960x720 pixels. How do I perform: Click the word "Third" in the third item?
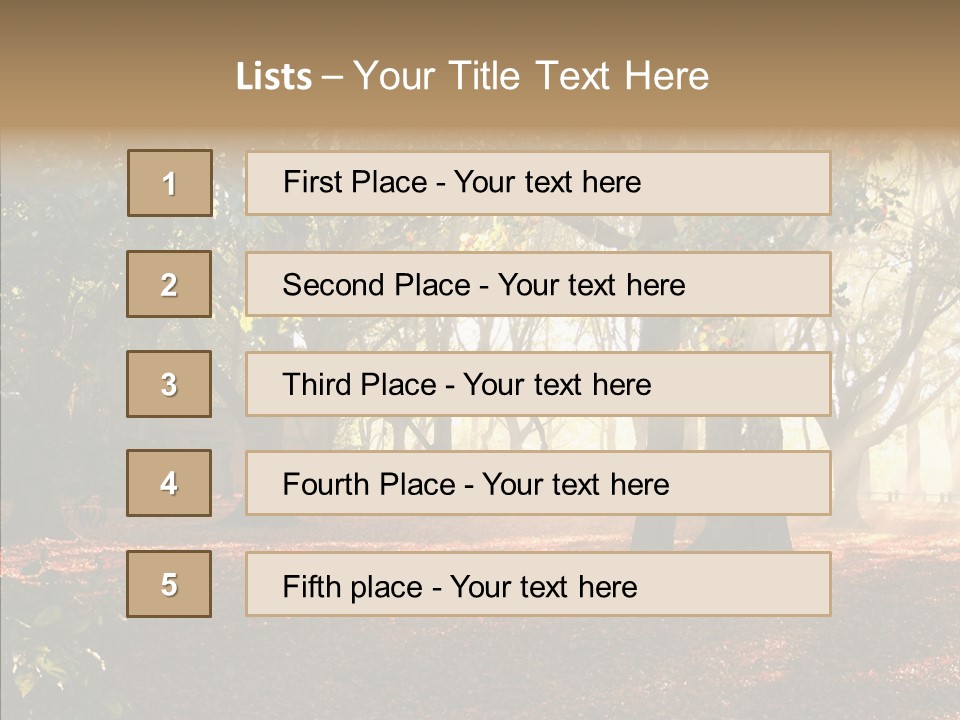pos(316,385)
